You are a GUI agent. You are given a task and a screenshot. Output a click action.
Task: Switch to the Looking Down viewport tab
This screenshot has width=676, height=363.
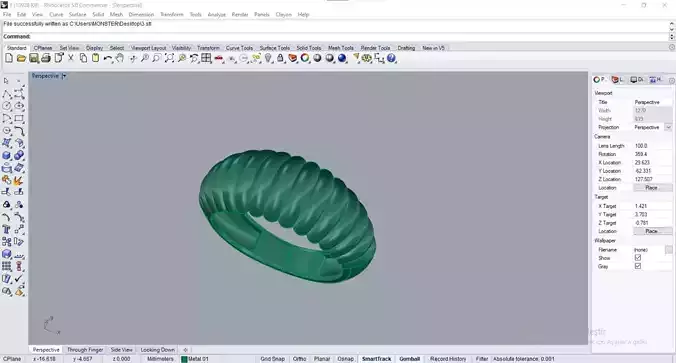point(157,350)
